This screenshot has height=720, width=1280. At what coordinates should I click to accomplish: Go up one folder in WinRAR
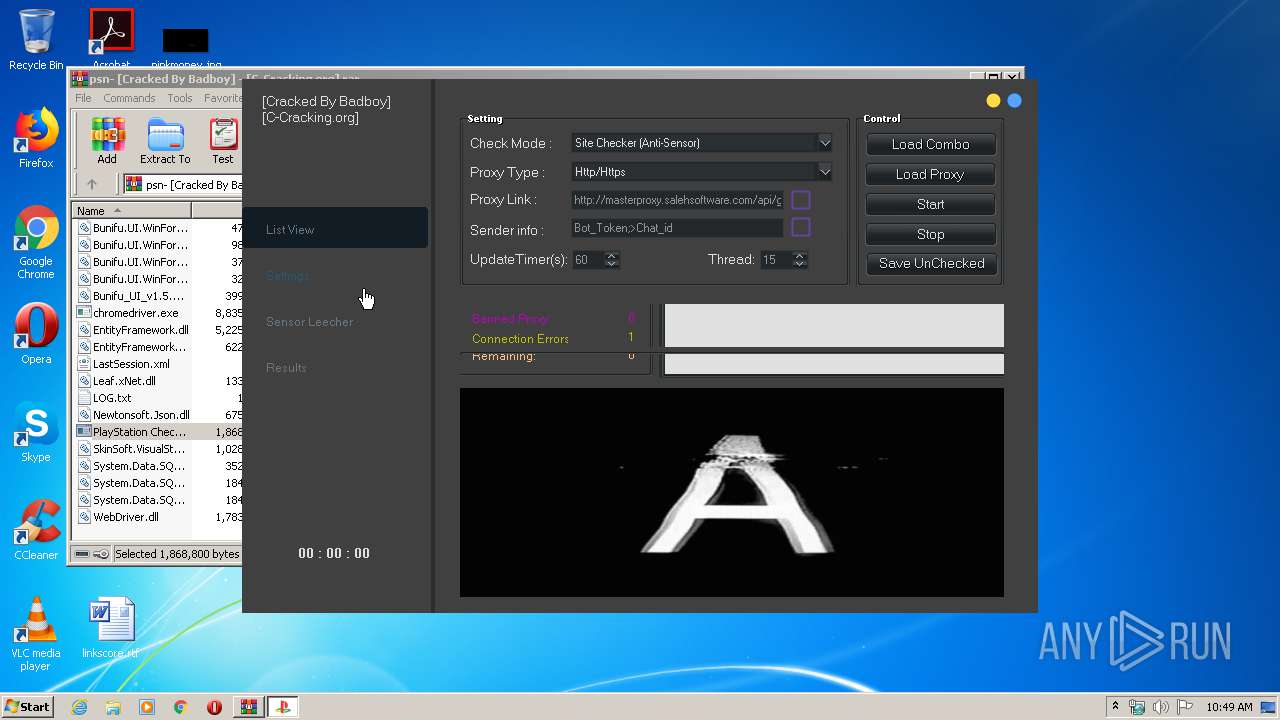pos(92,184)
